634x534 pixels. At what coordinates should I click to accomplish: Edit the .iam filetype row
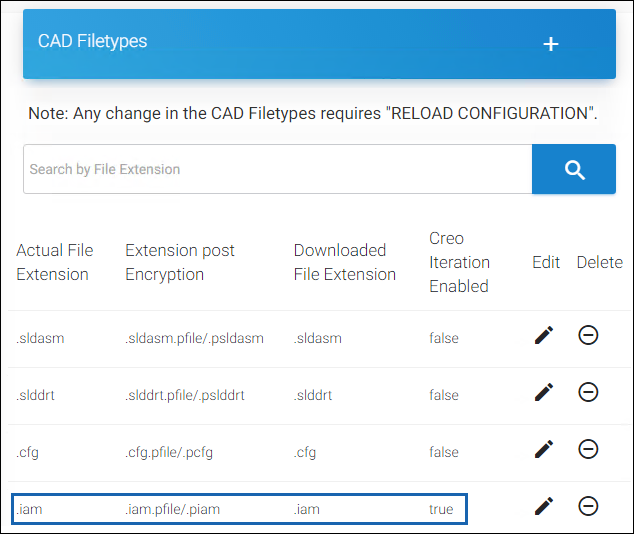[x=543, y=507]
